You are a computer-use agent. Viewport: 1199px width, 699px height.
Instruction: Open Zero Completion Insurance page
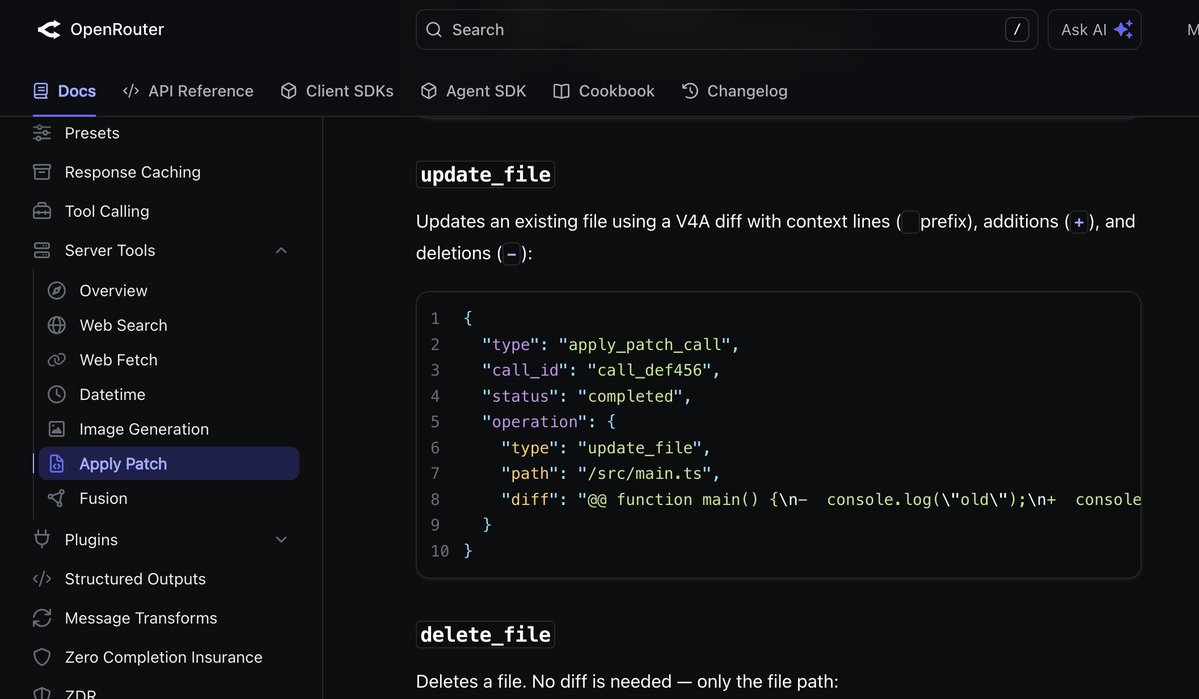pyautogui.click(x=164, y=657)
